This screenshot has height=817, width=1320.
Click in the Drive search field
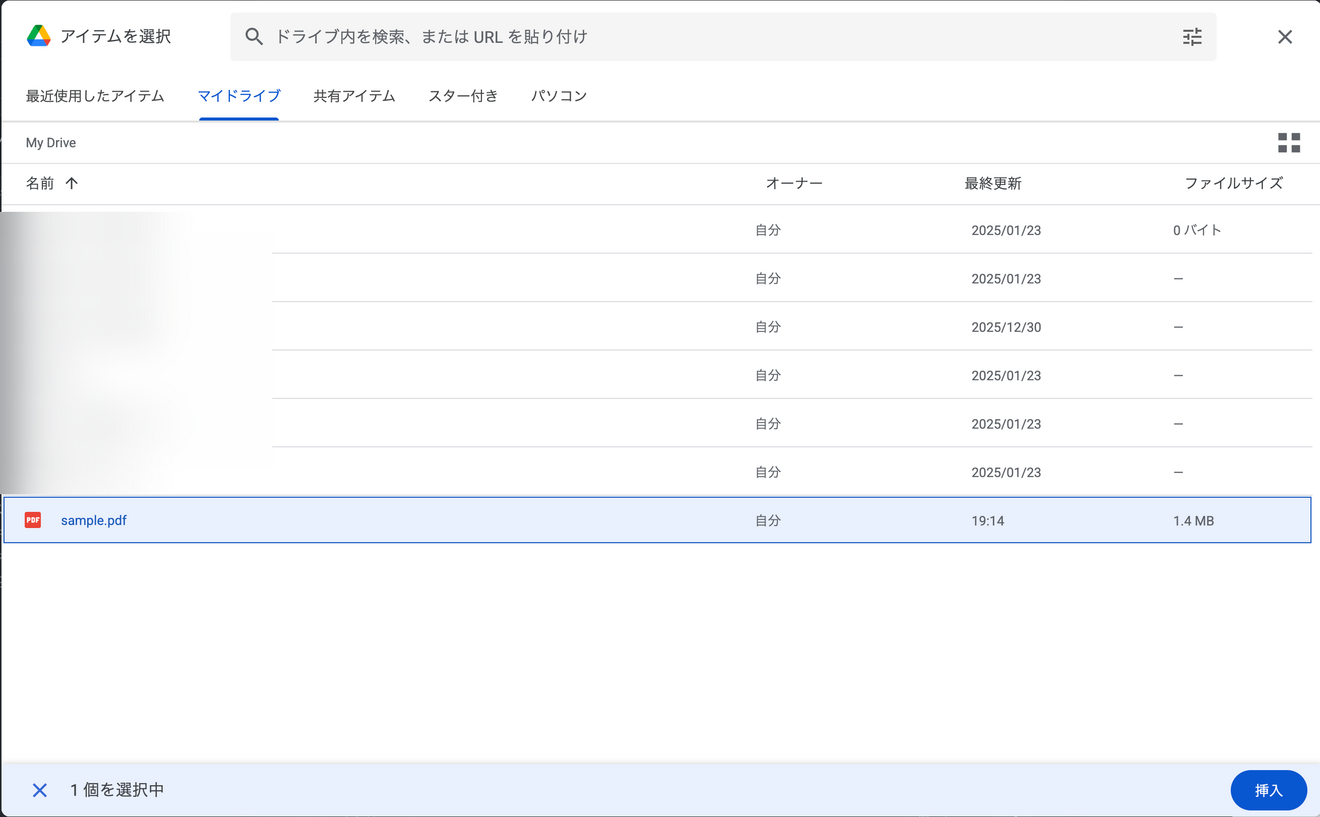click(723, 37)
